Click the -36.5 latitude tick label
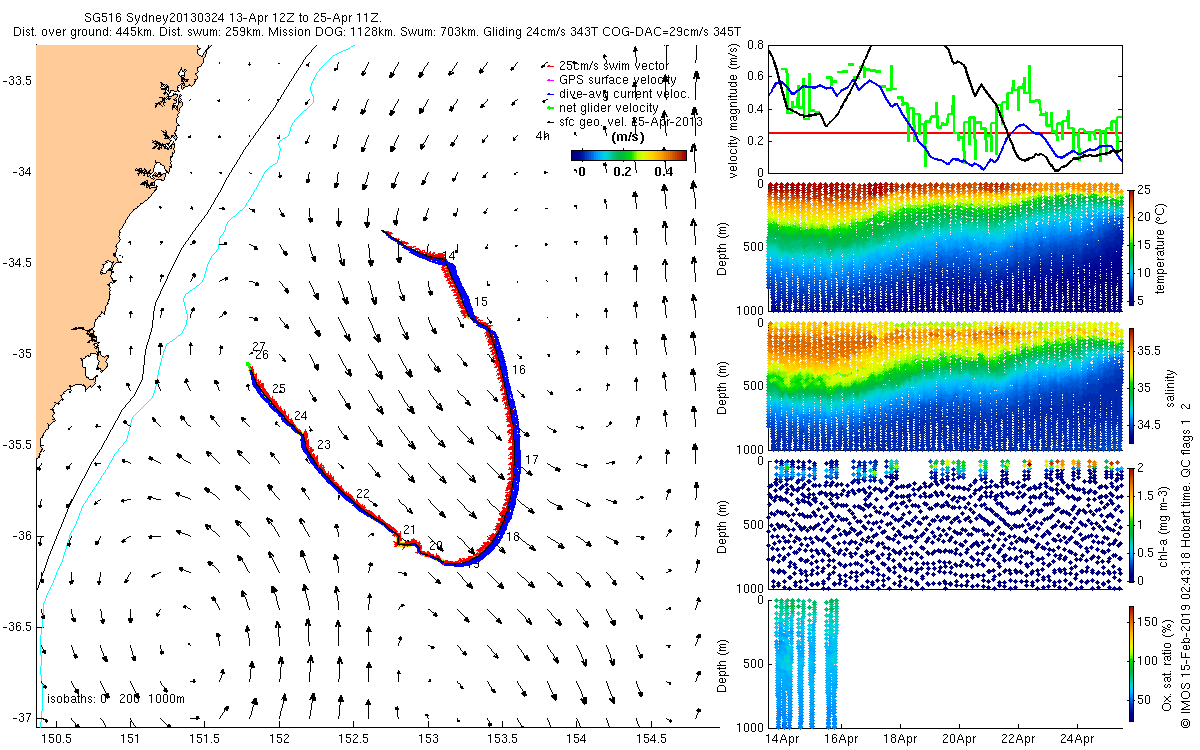The image size is (1200, 750). (x=17, y=627)
